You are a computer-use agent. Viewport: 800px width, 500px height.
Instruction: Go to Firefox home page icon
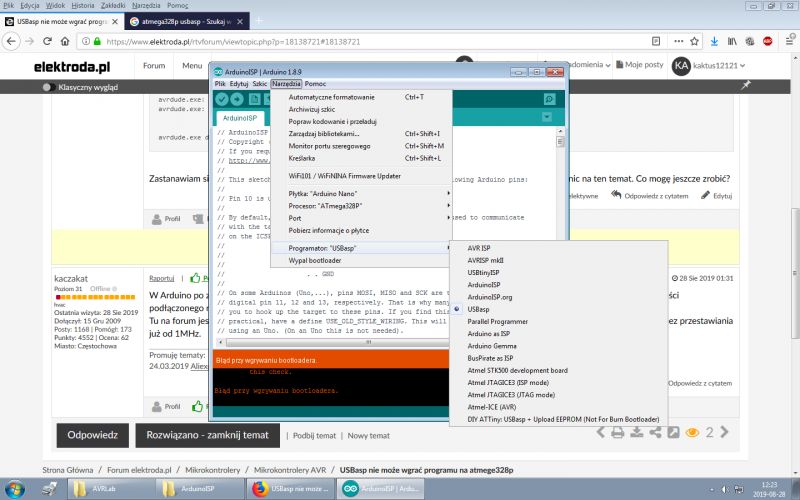pyautogui.click(x=65, y=41)
